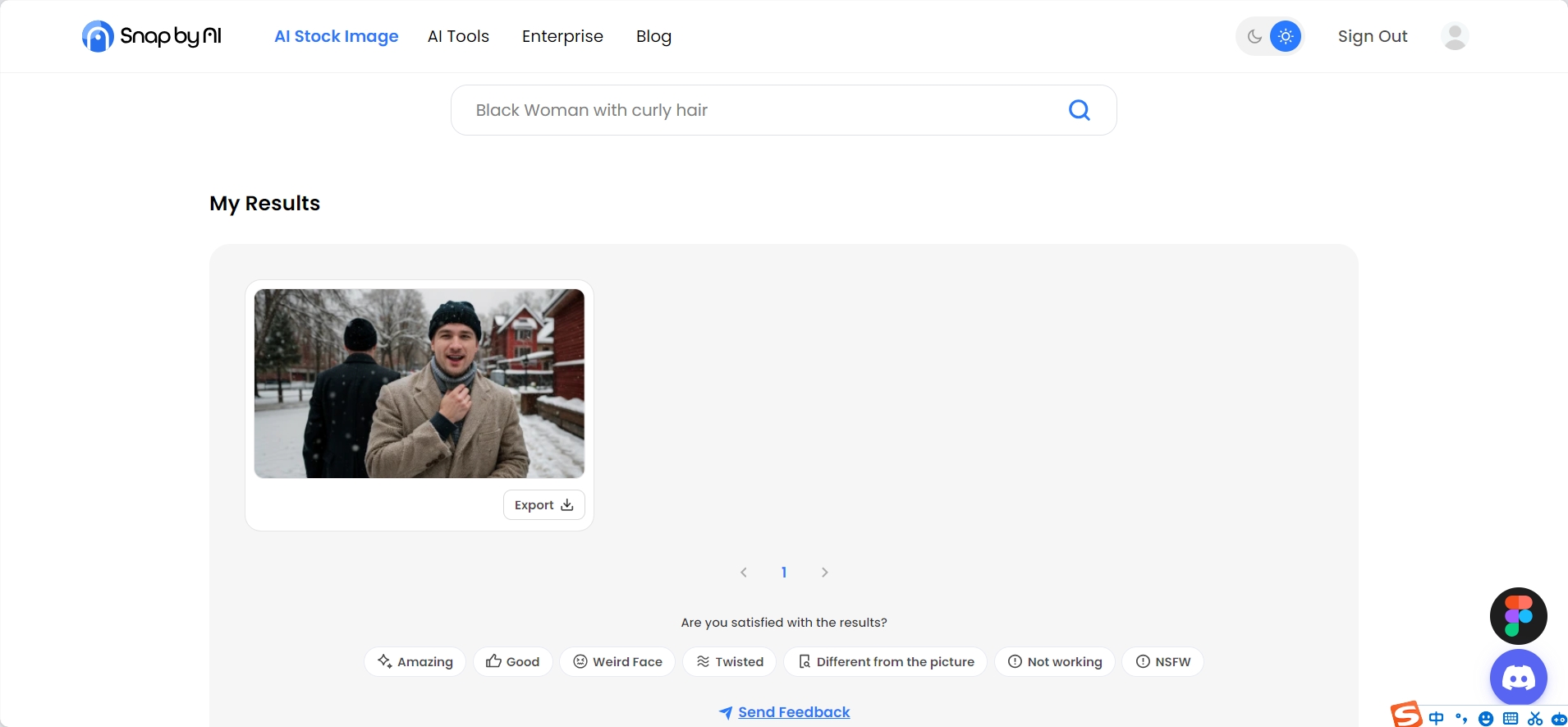The image size is (1568, 727).
Task: Flag the result as NSFW
Action: (1163, 662)
